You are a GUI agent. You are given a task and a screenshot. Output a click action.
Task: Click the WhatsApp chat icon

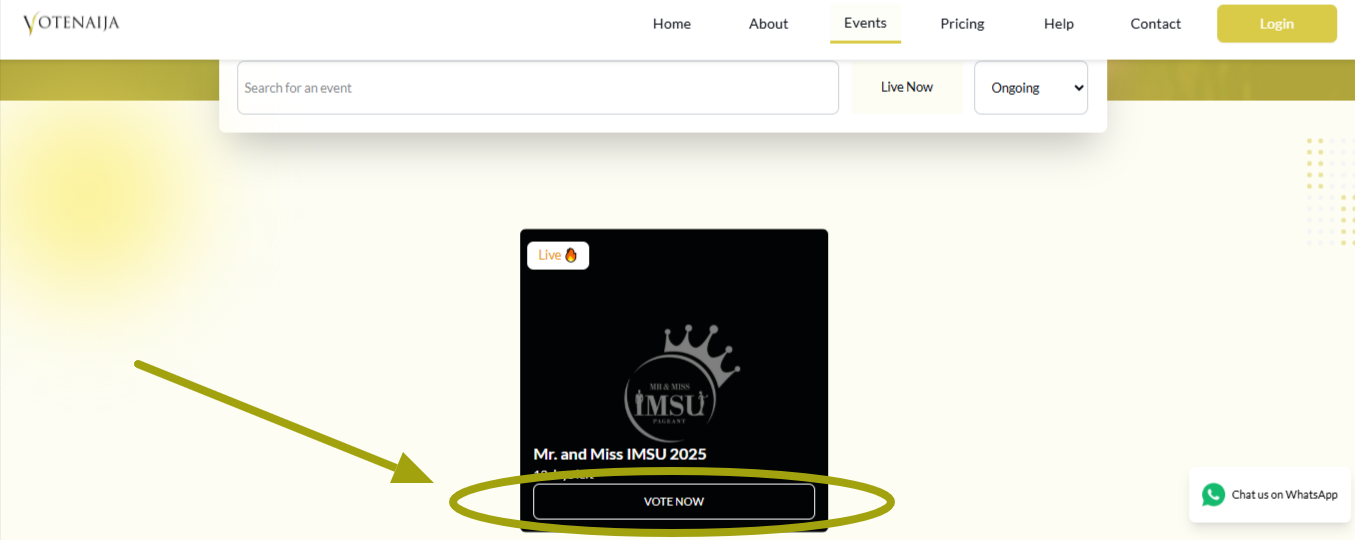[x=1213, y=494]
